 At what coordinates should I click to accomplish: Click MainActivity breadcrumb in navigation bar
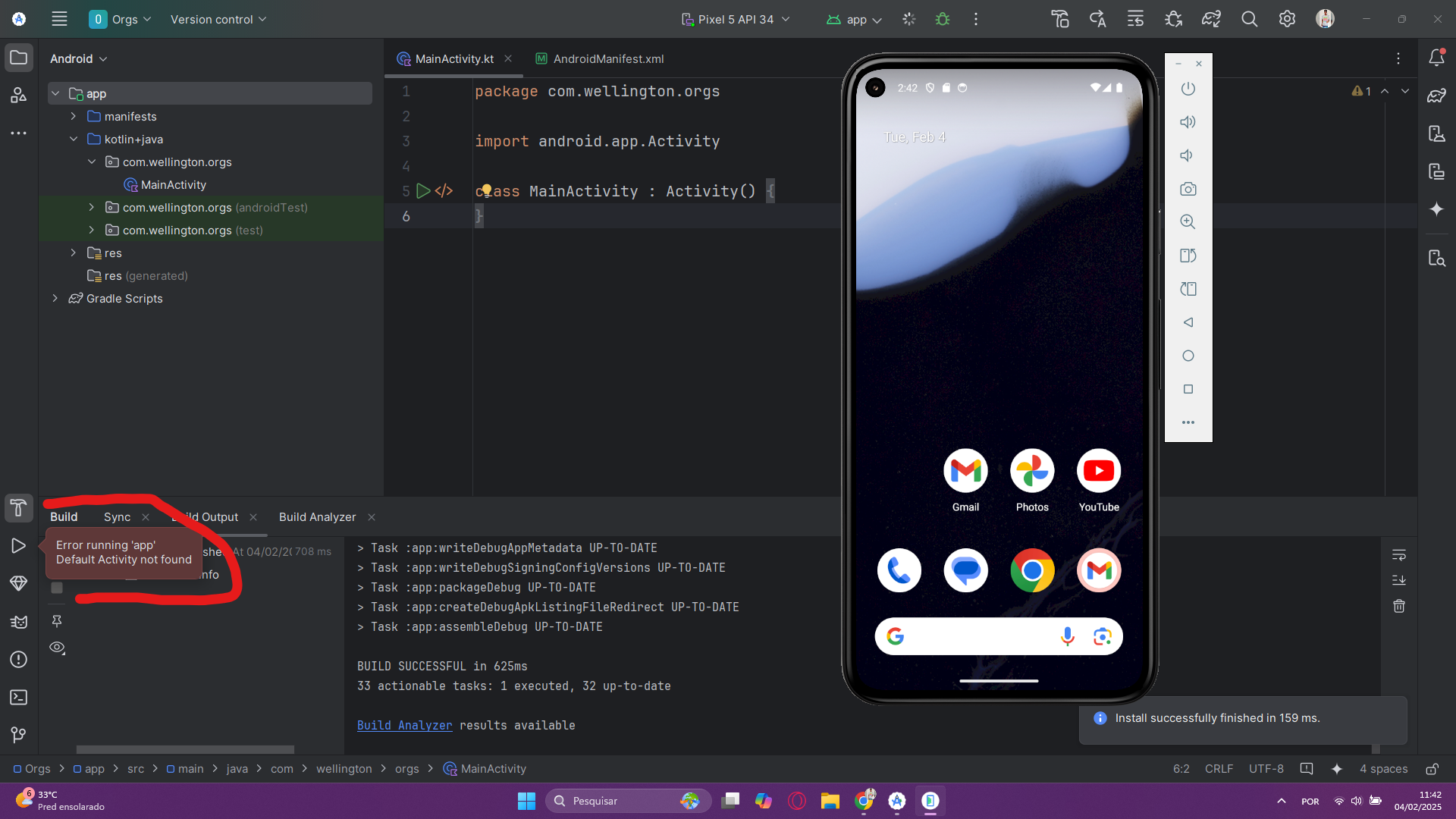(x=485, y=769)
